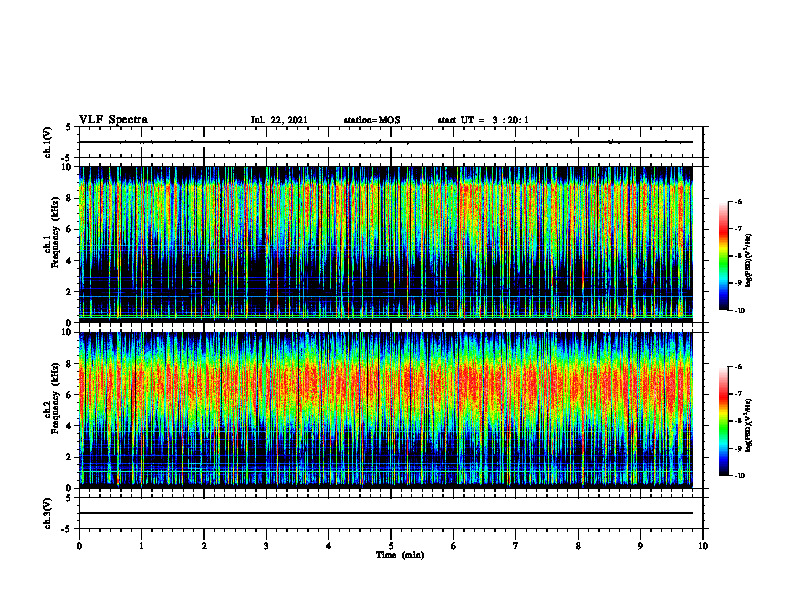Image resolution: width=792 pixels, height=612 pixels.
Task: Click the "Time (min)" axis label
Action: click(400, 555)
